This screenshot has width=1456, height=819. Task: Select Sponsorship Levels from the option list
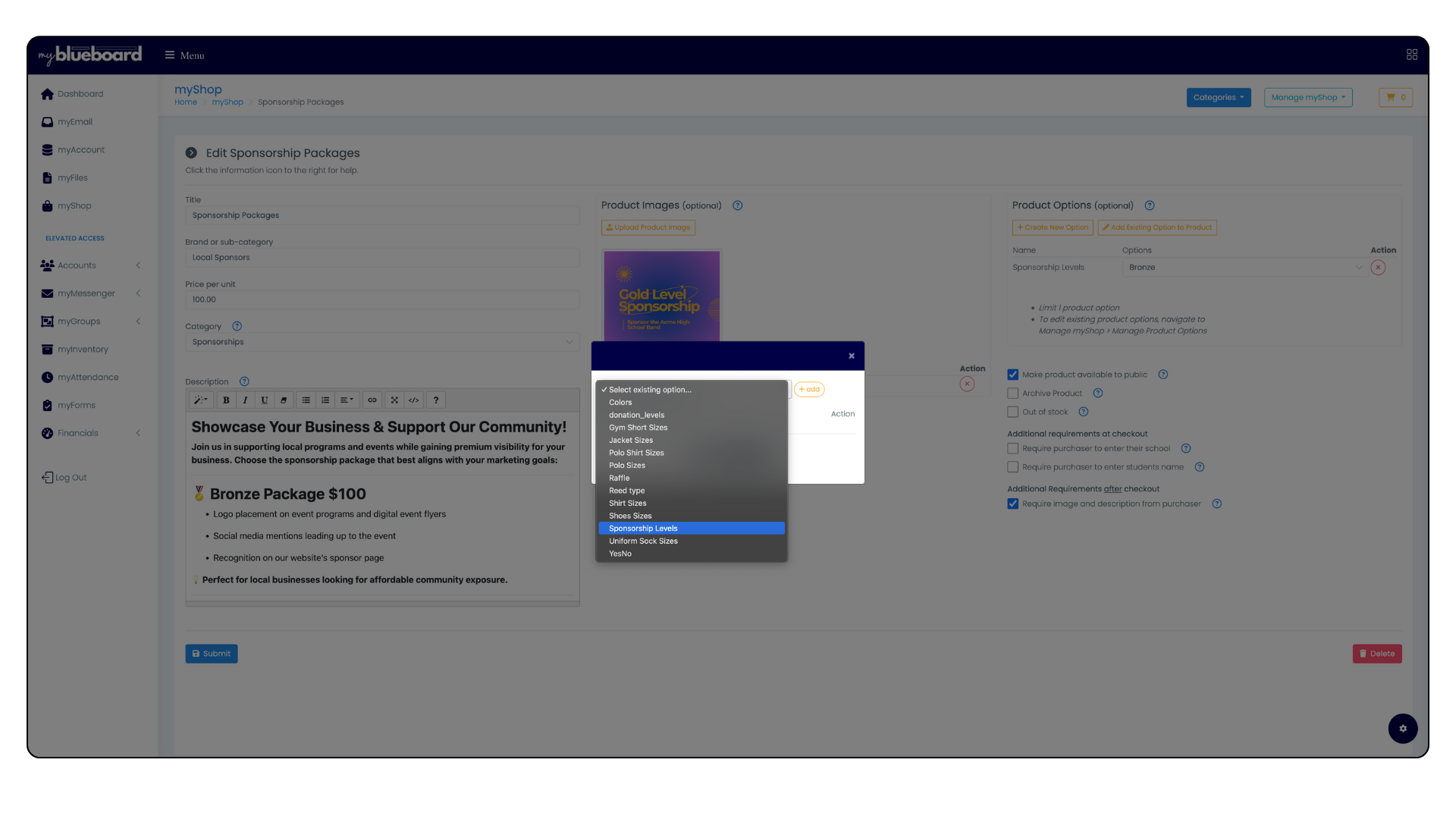(x=643, y=529)
